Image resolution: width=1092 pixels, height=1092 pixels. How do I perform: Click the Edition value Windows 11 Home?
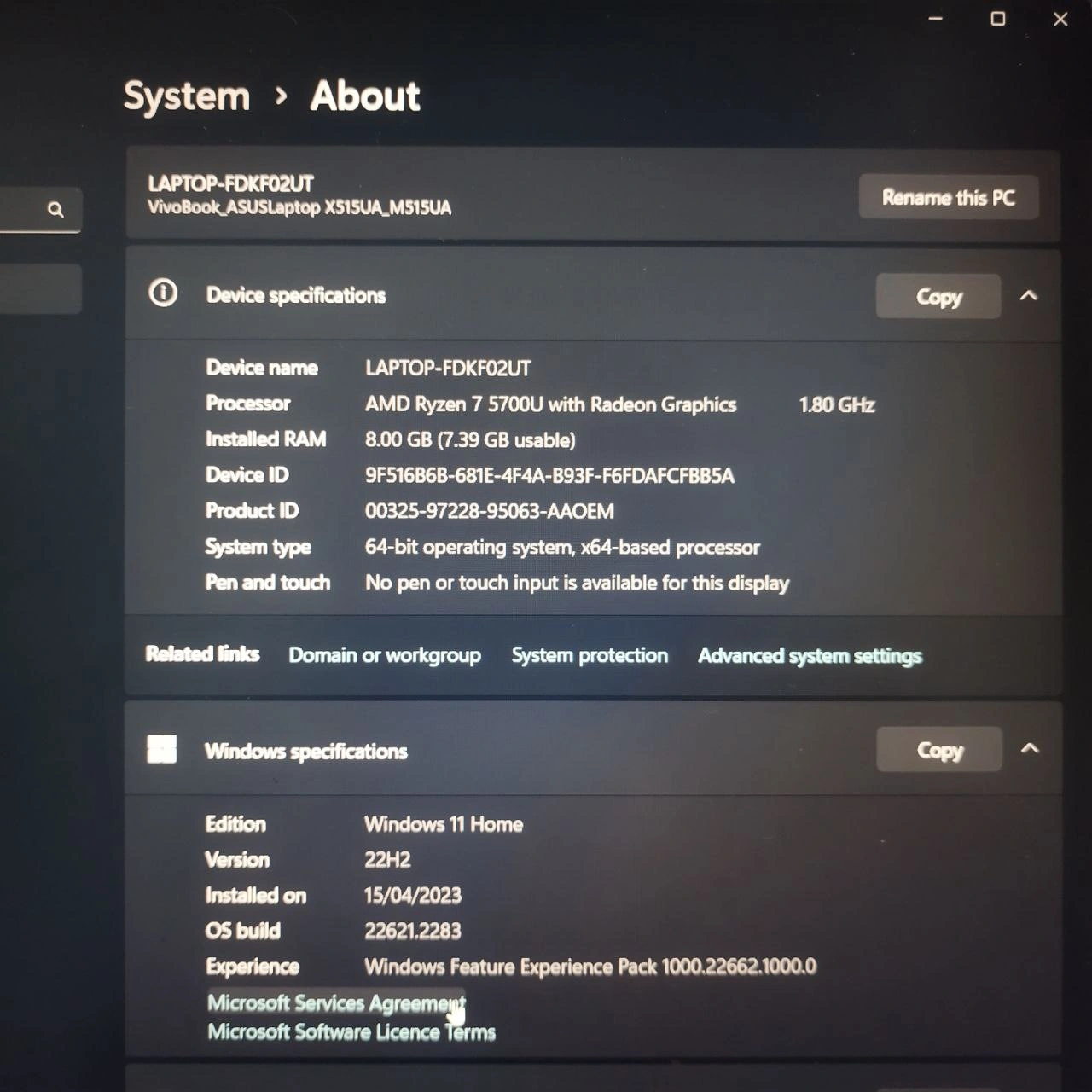click(444, 824)
